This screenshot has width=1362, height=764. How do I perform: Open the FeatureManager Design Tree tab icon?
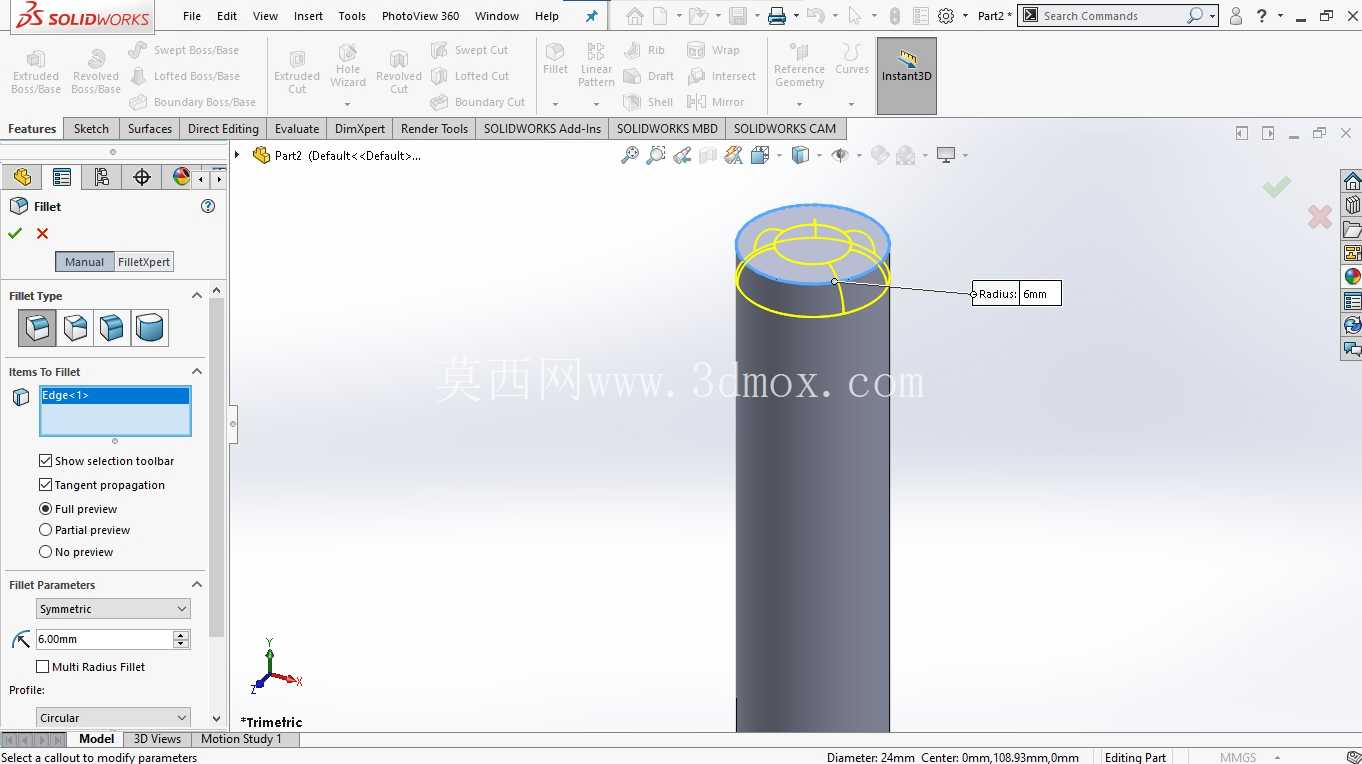click(22, 177)
